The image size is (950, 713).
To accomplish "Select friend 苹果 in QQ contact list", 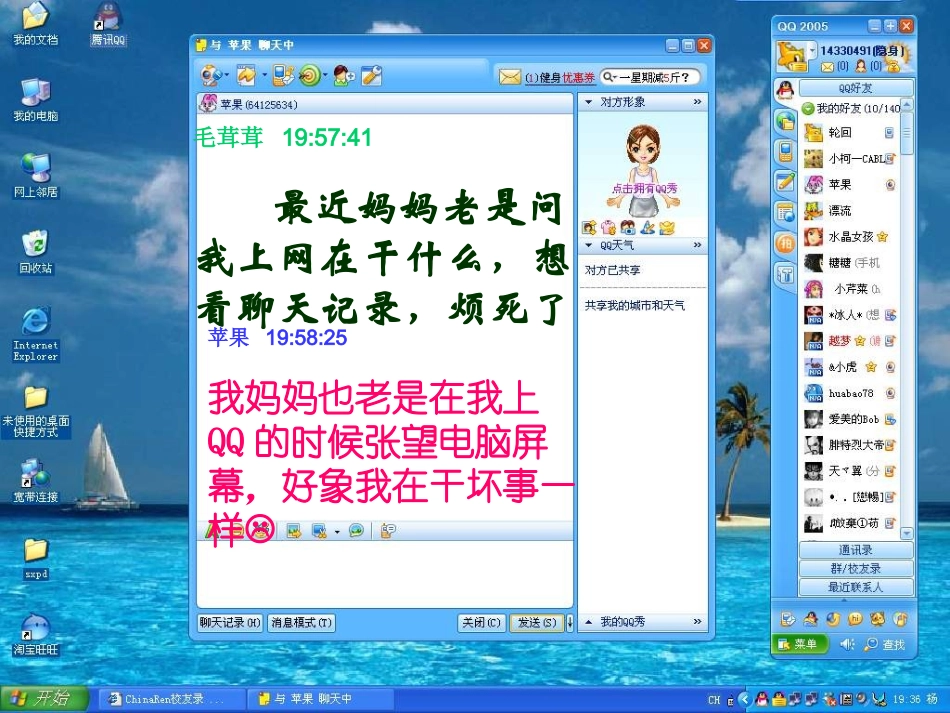I will [849, 185].
